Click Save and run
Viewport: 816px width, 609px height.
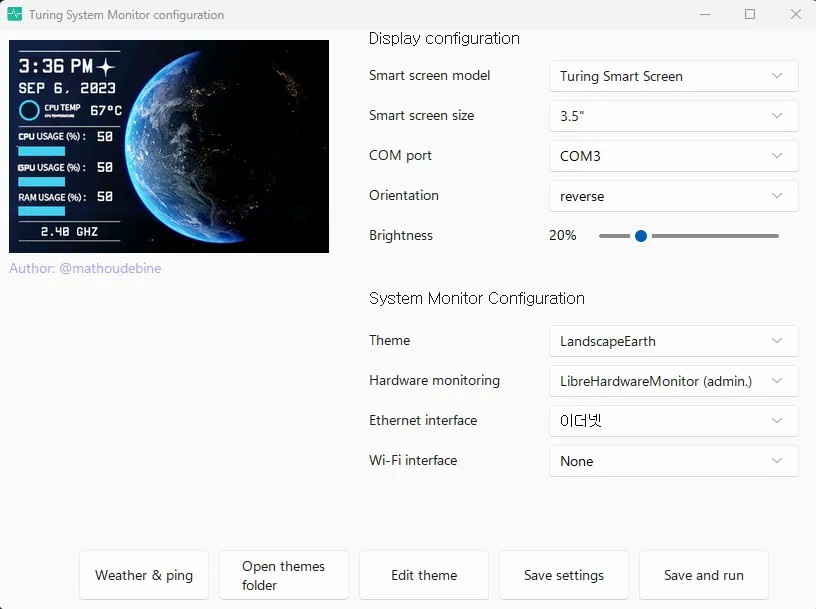click(x=704, y=575)
